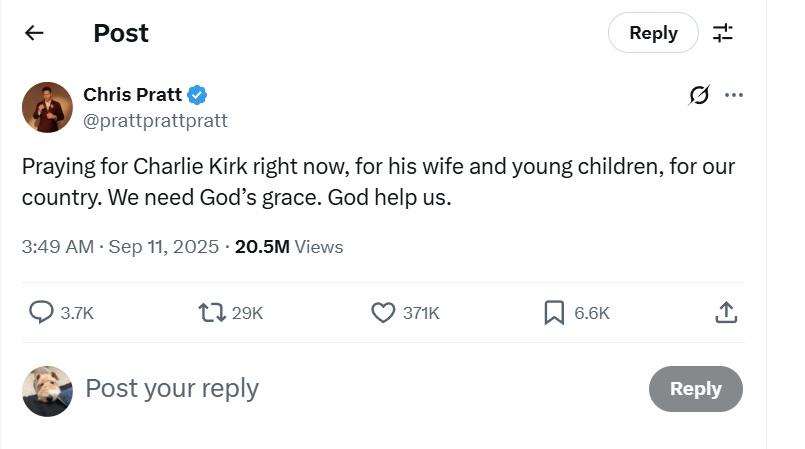This screenshot has height=449, width=805.
Task: Open the reply sorting filter icon
Action: [722, 33]
